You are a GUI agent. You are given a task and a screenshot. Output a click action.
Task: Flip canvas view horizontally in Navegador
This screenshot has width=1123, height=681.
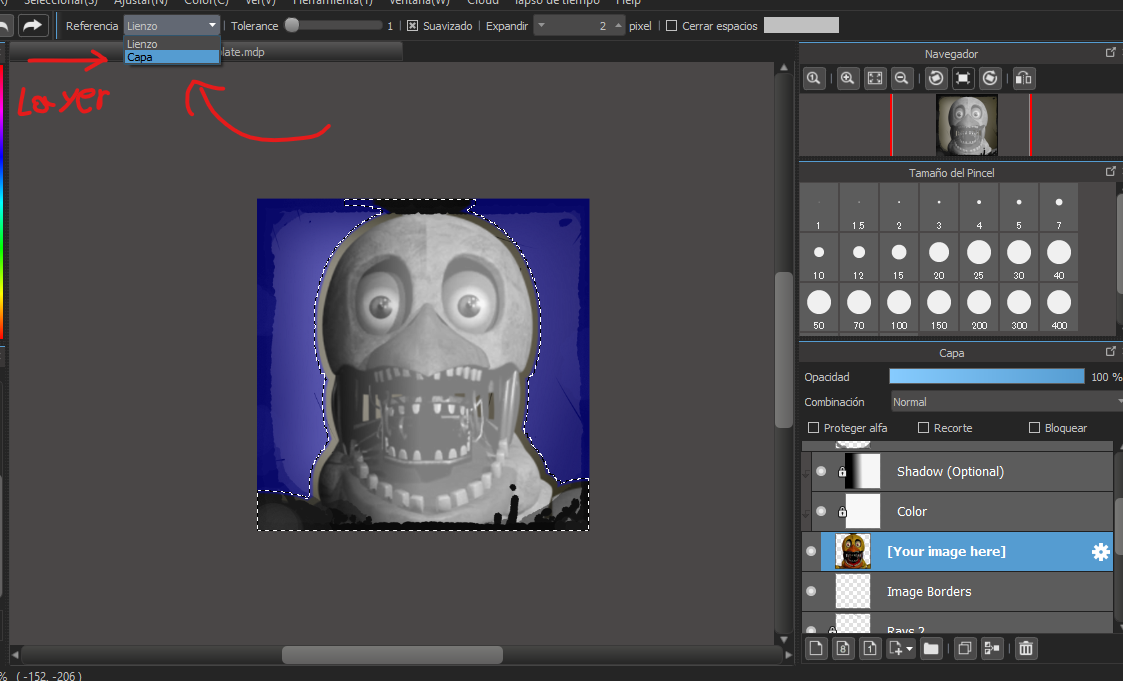1023,78
